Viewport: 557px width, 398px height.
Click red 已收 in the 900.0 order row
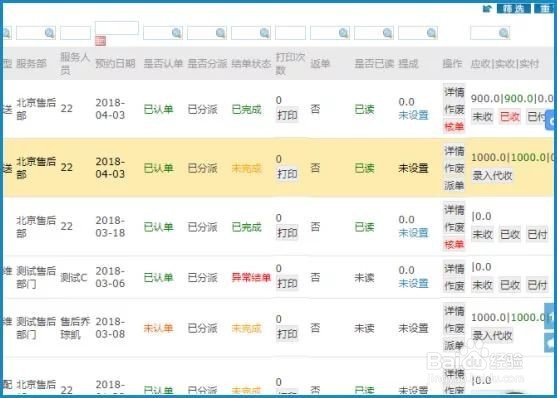click(x=510, y=117)
